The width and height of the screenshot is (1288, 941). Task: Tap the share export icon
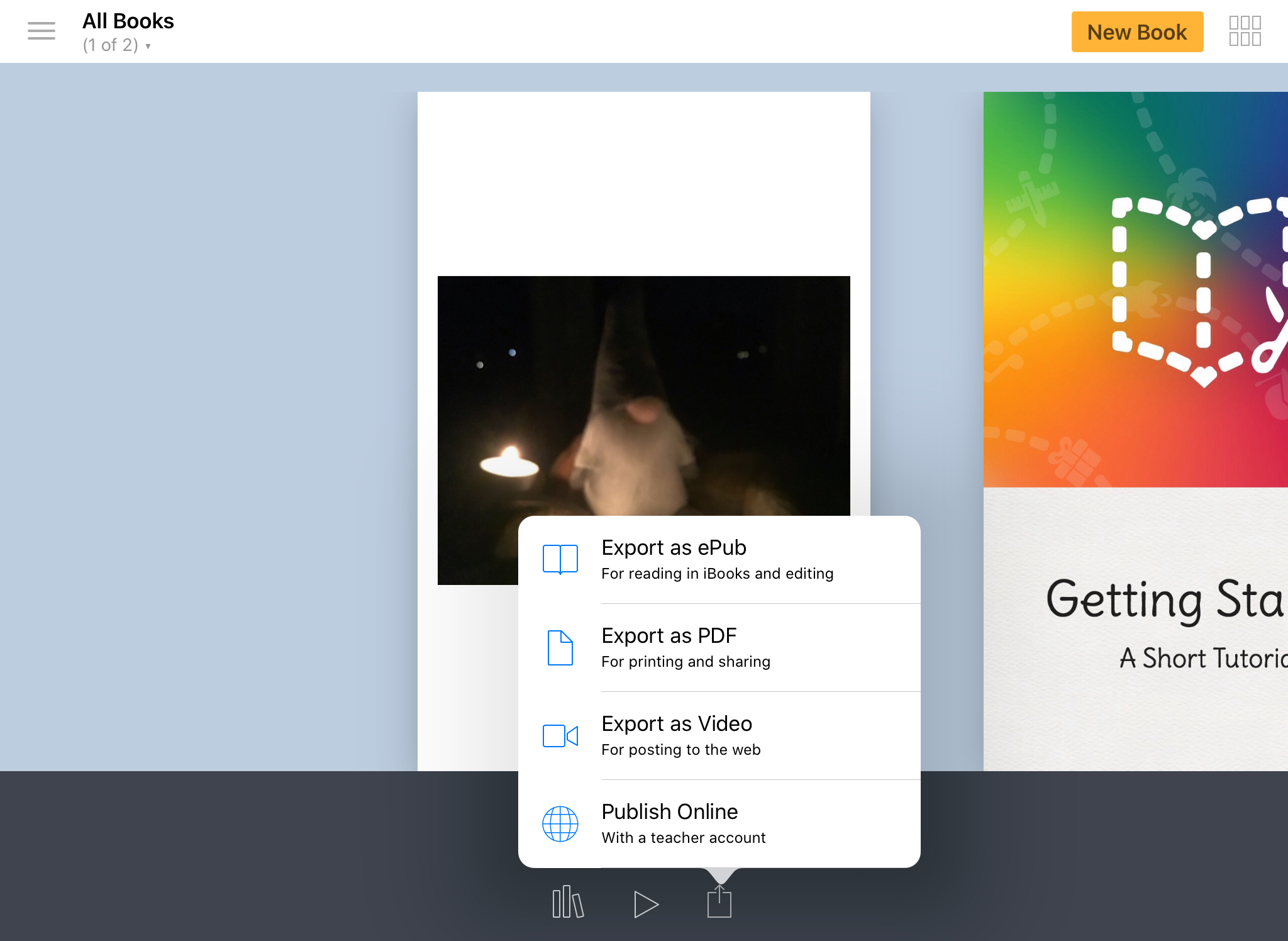tap(719, 903)
